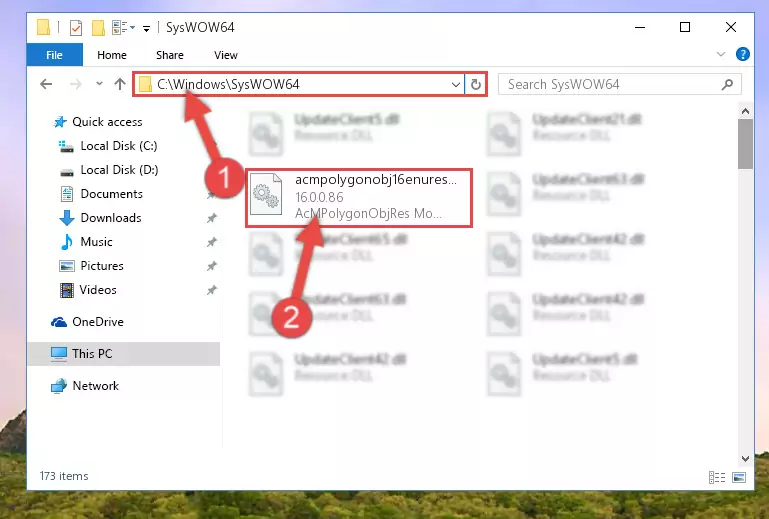
Task: Click the Pictures pin icon
Action: (211, 266)
